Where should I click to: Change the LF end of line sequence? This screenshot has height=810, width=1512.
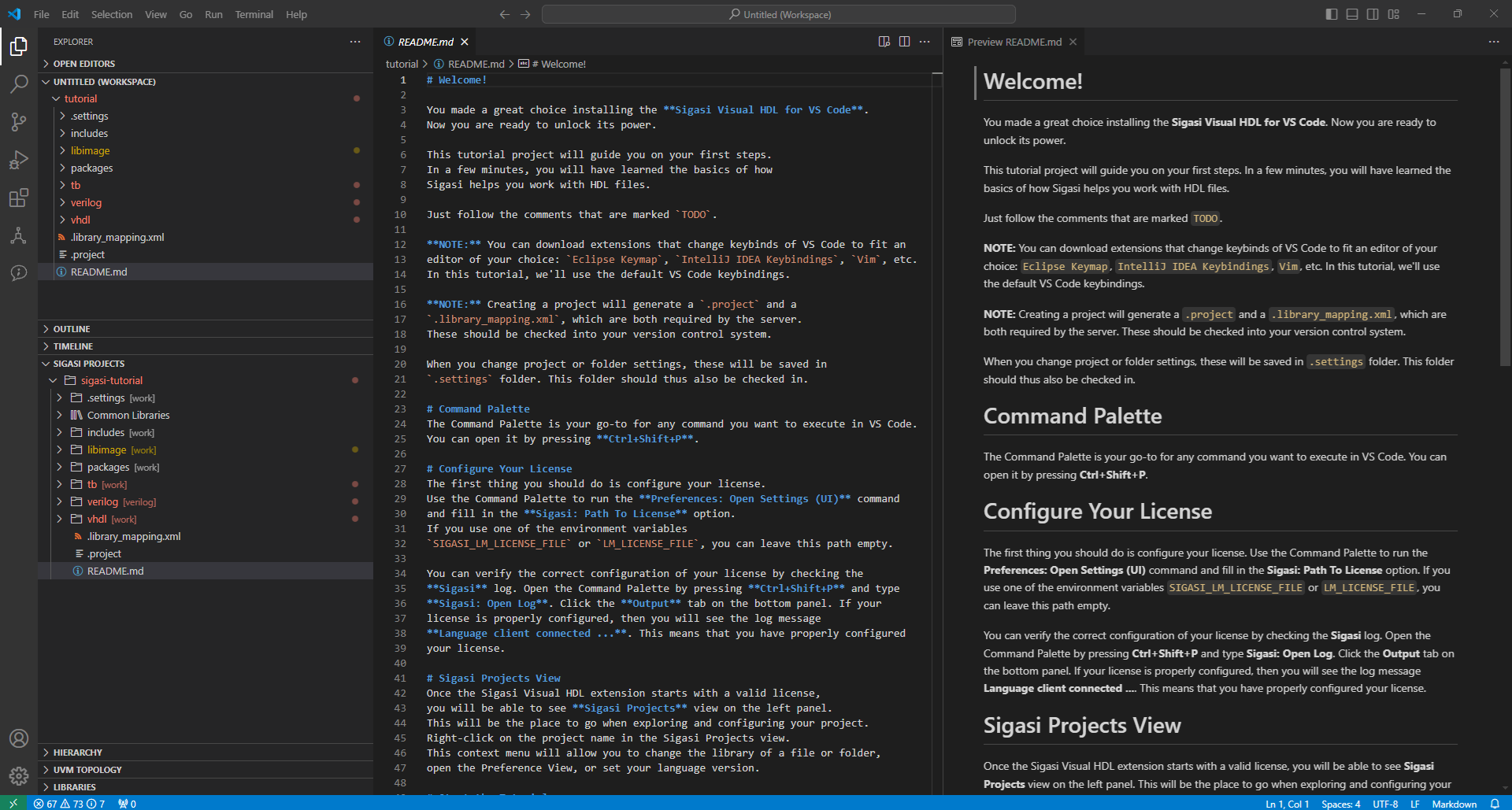coord(1414,803)
